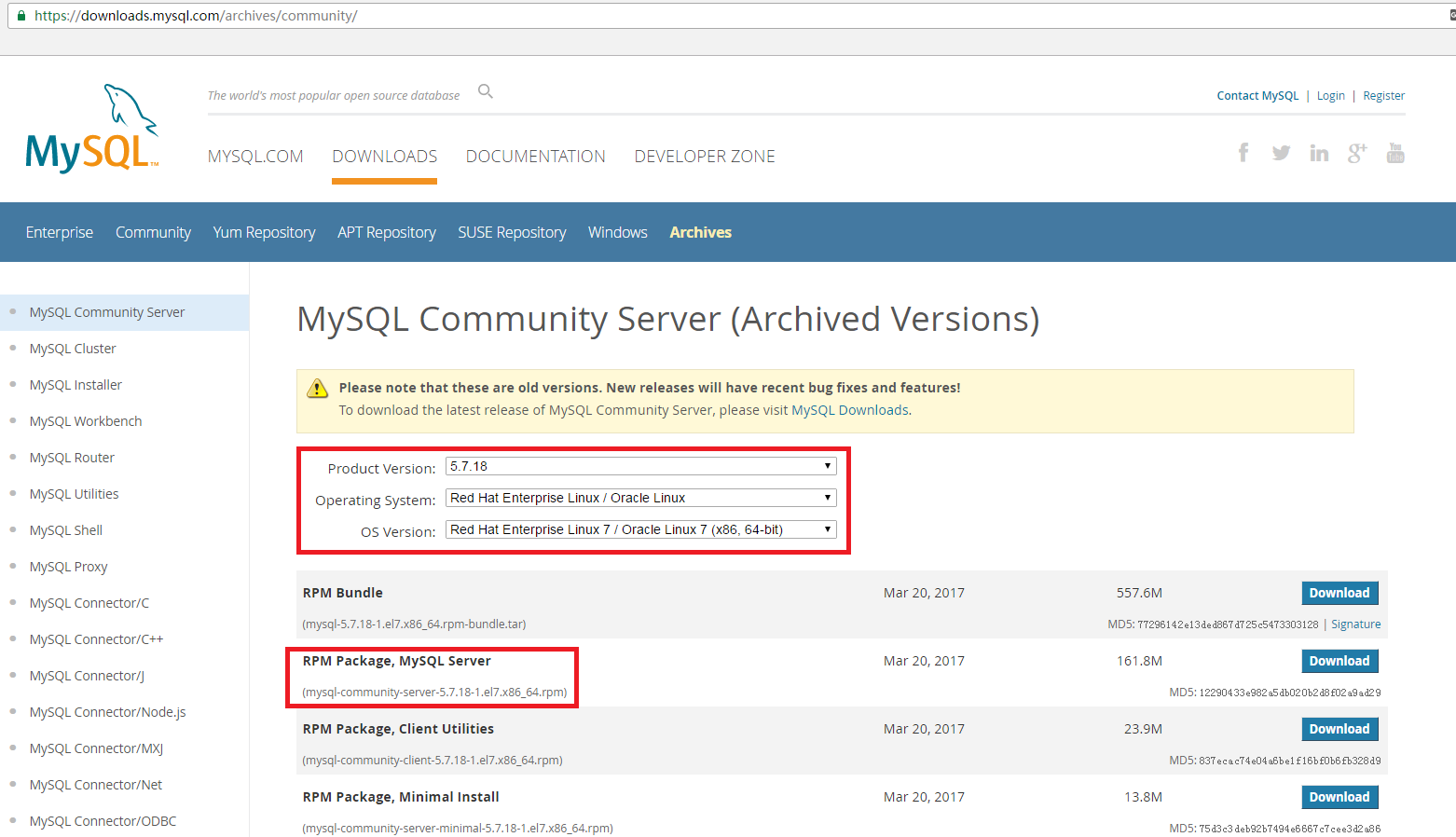
Task: Select the DOWNLOADS main tab
Action: click(385, 157)
